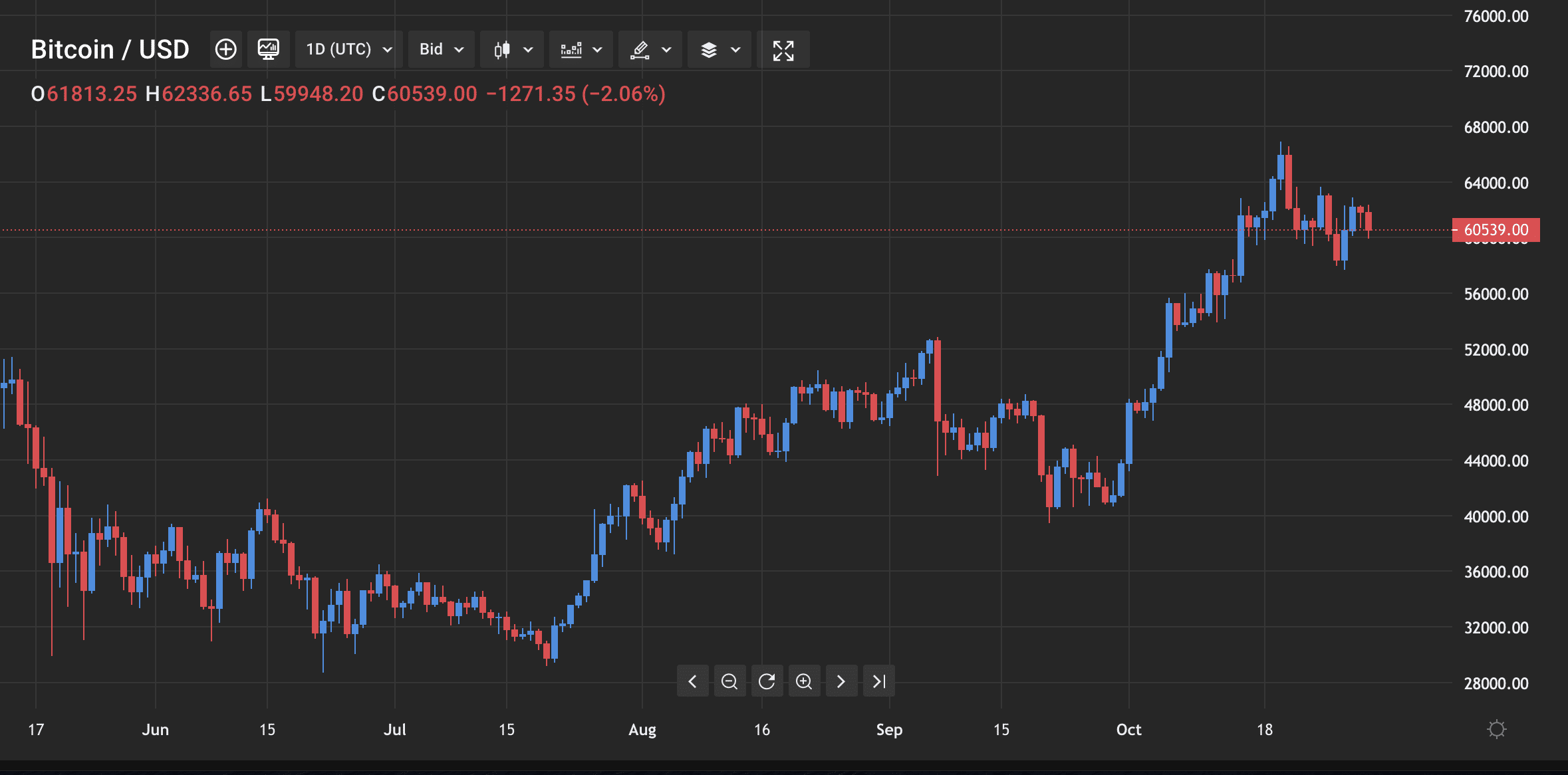
Task: Click the 44000.00 price axis label
Action: point(1496,461)
